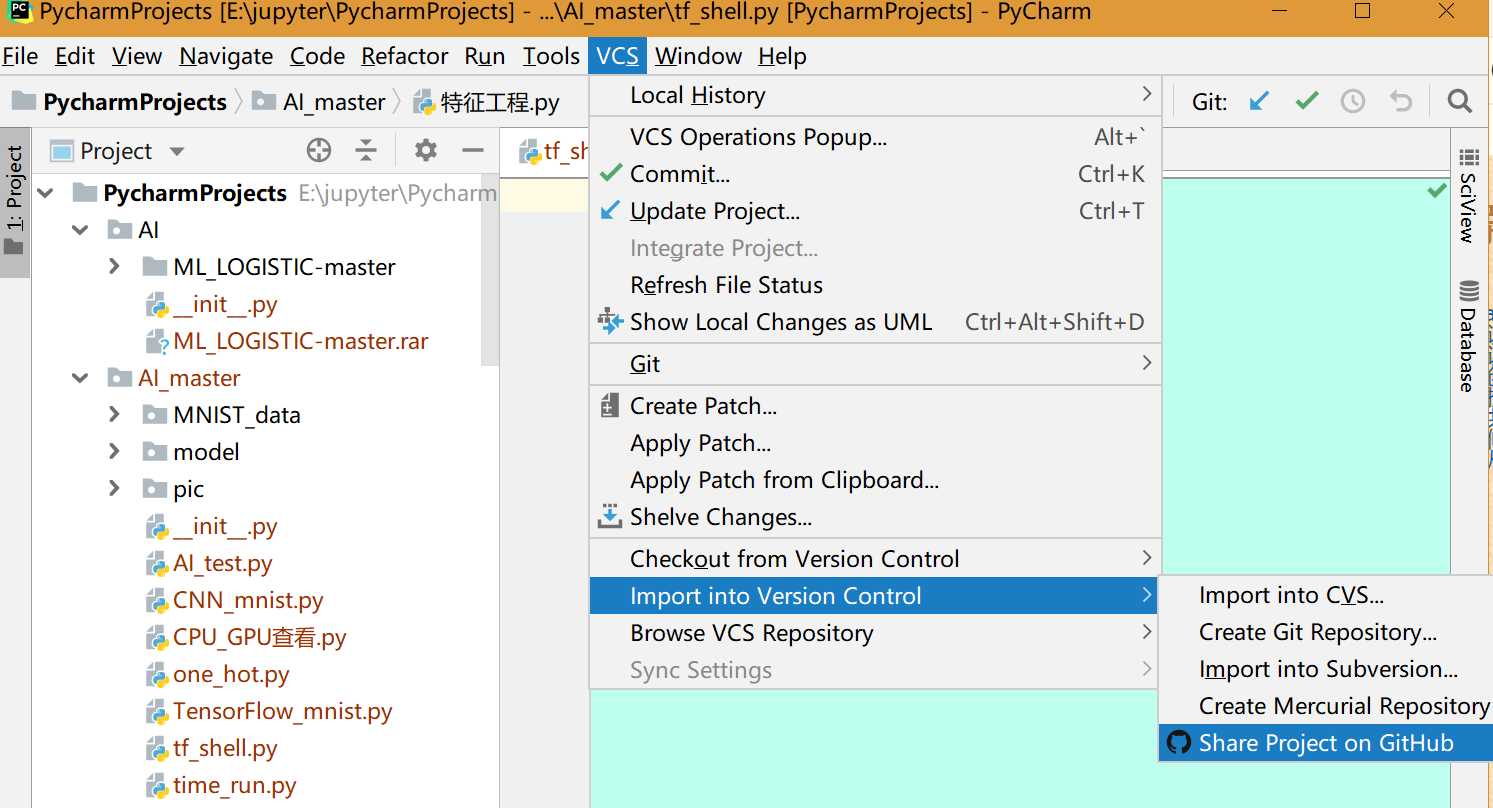Choose Apply Patch from Clipboard
This screenshot has width=1493, height=808.
pos(875,480)
